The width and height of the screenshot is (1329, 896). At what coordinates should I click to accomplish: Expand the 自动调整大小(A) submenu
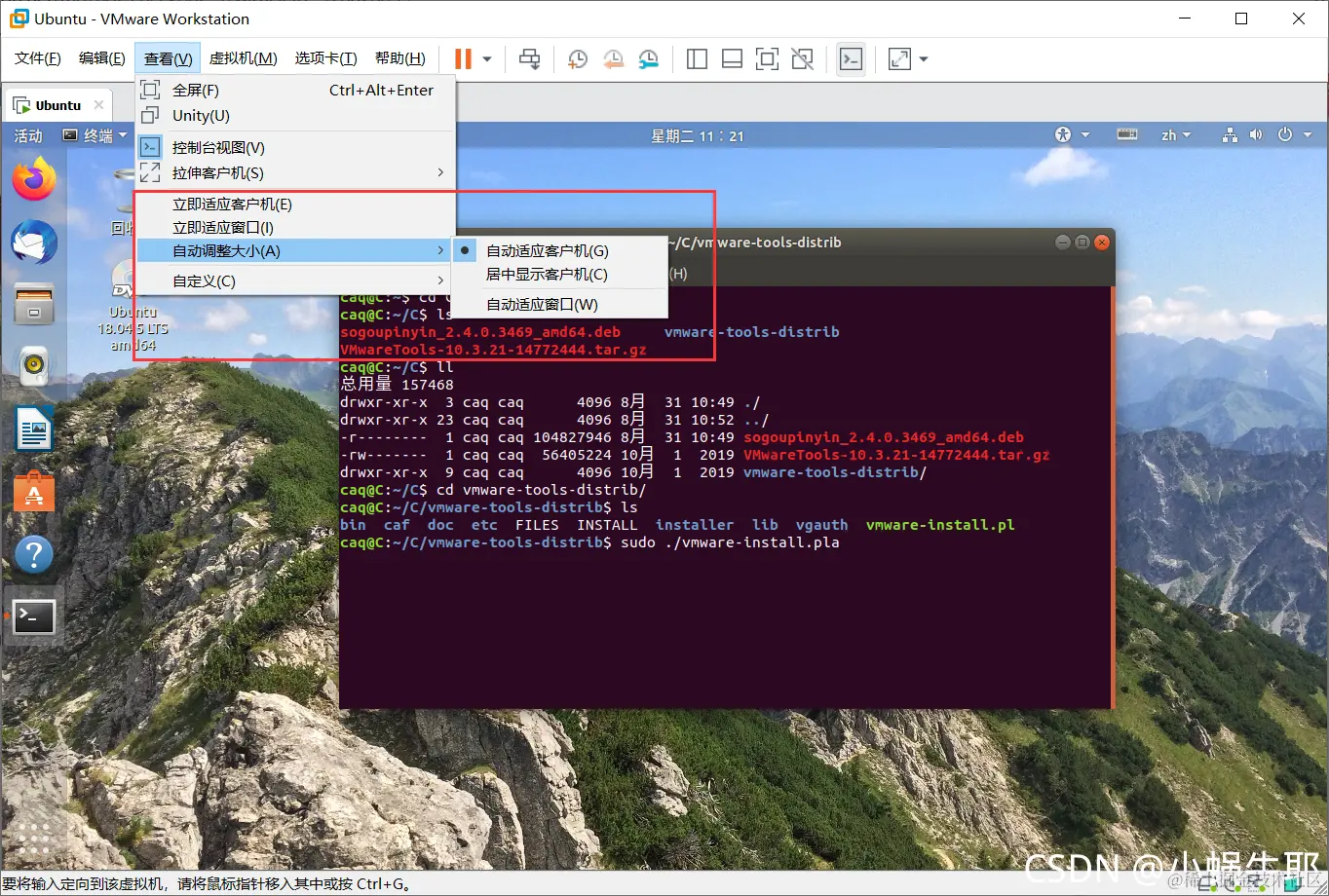click(x=296, y=250)
